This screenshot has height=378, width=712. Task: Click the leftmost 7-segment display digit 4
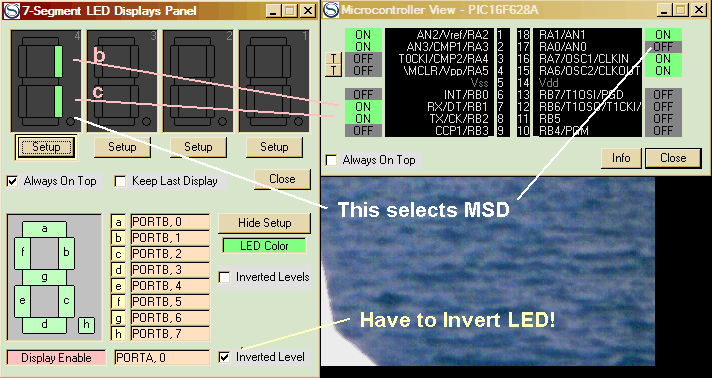click(46, 81)
